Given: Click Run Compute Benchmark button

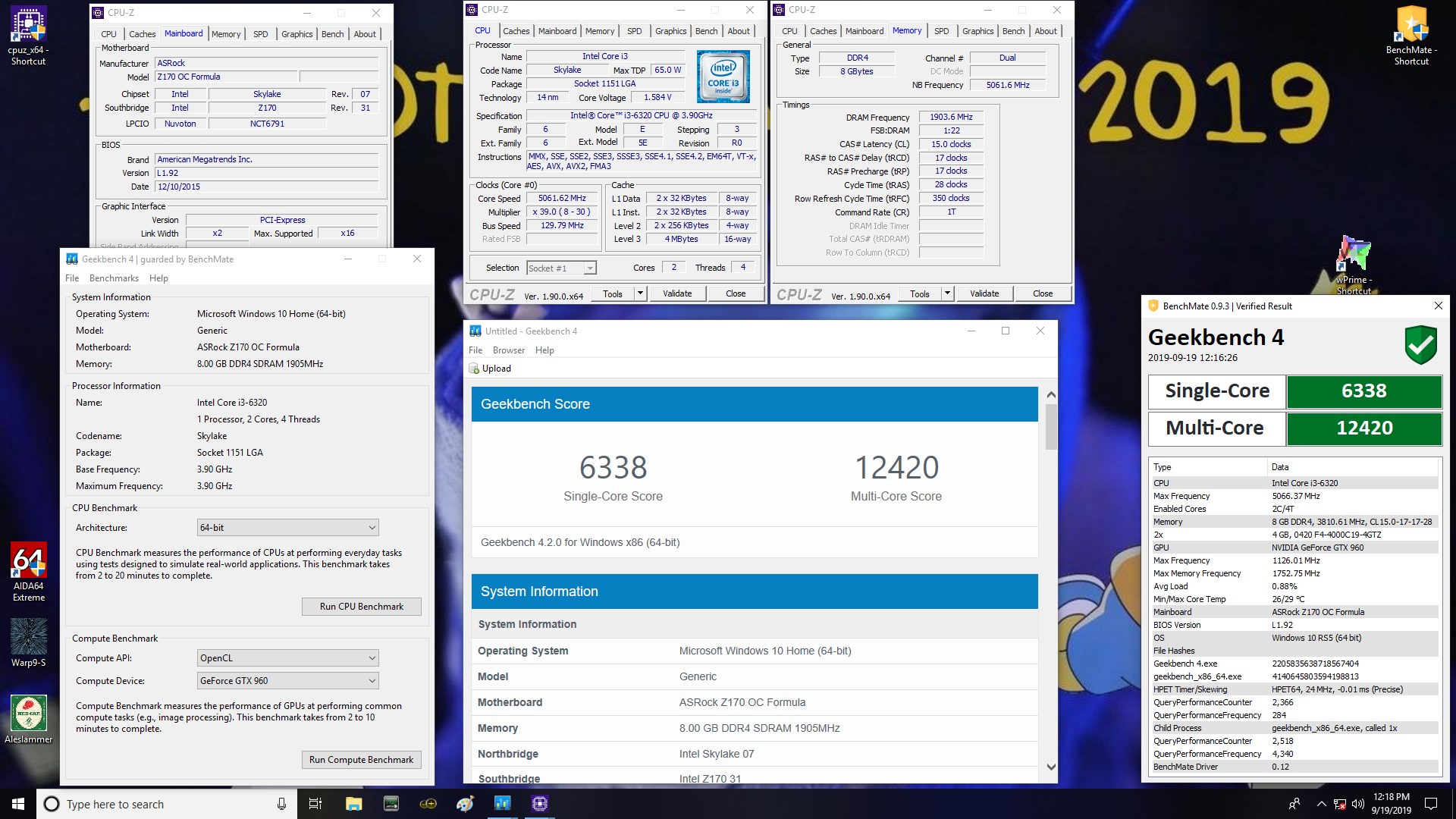Looking at the screenshot, I should 362,760.
